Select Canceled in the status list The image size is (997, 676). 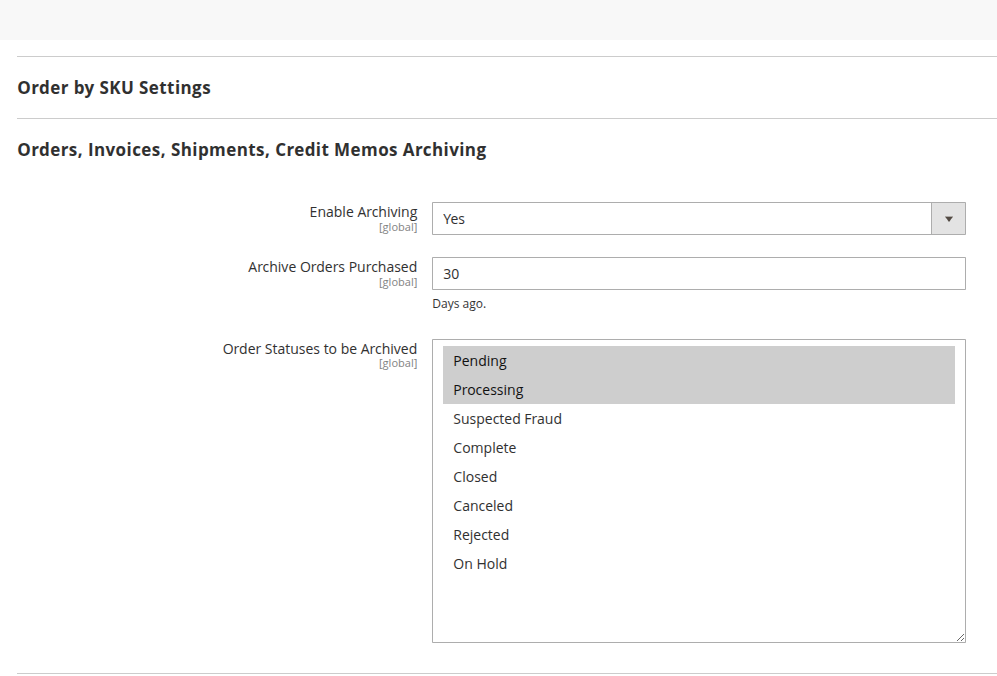click(x=483, y=506)
